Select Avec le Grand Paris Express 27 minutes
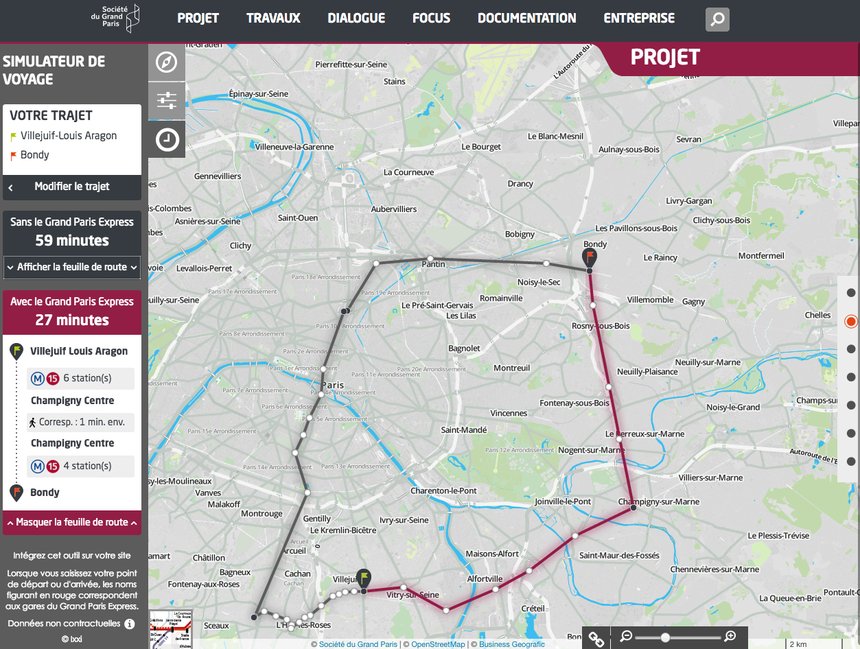860x649 pixels. click(72, 312)
